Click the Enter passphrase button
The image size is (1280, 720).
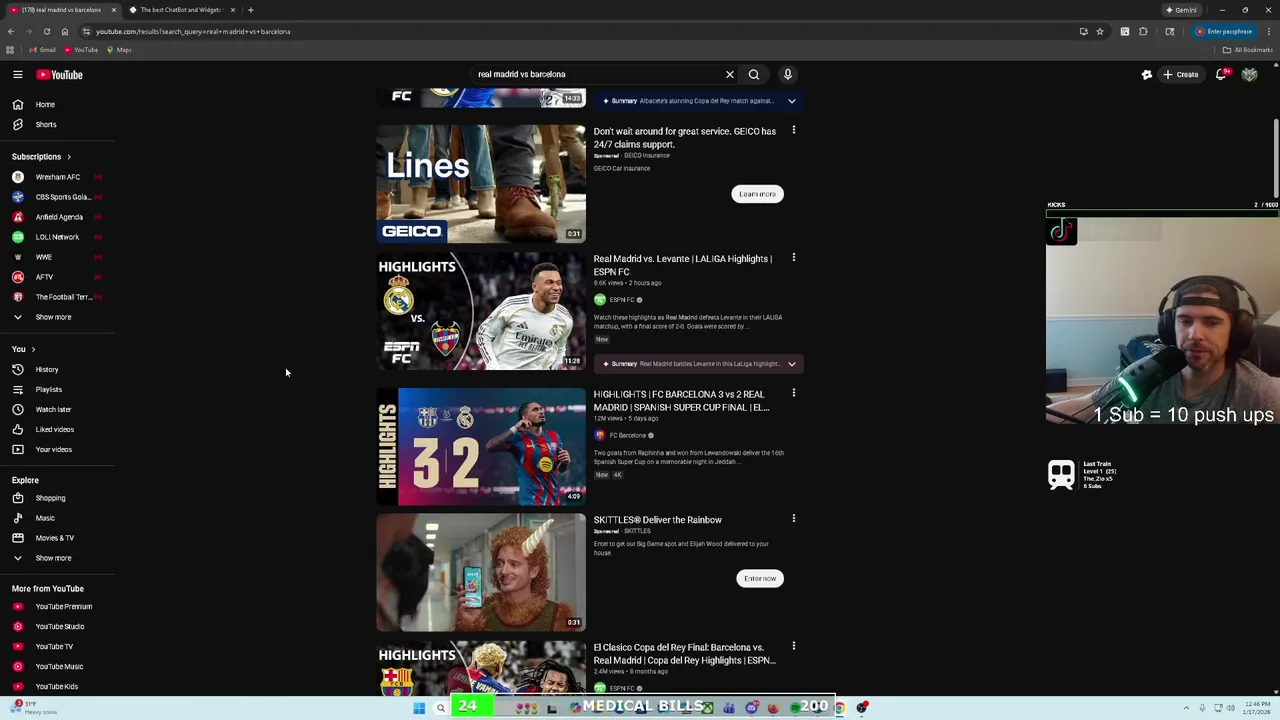click(x=1224, y=31)
